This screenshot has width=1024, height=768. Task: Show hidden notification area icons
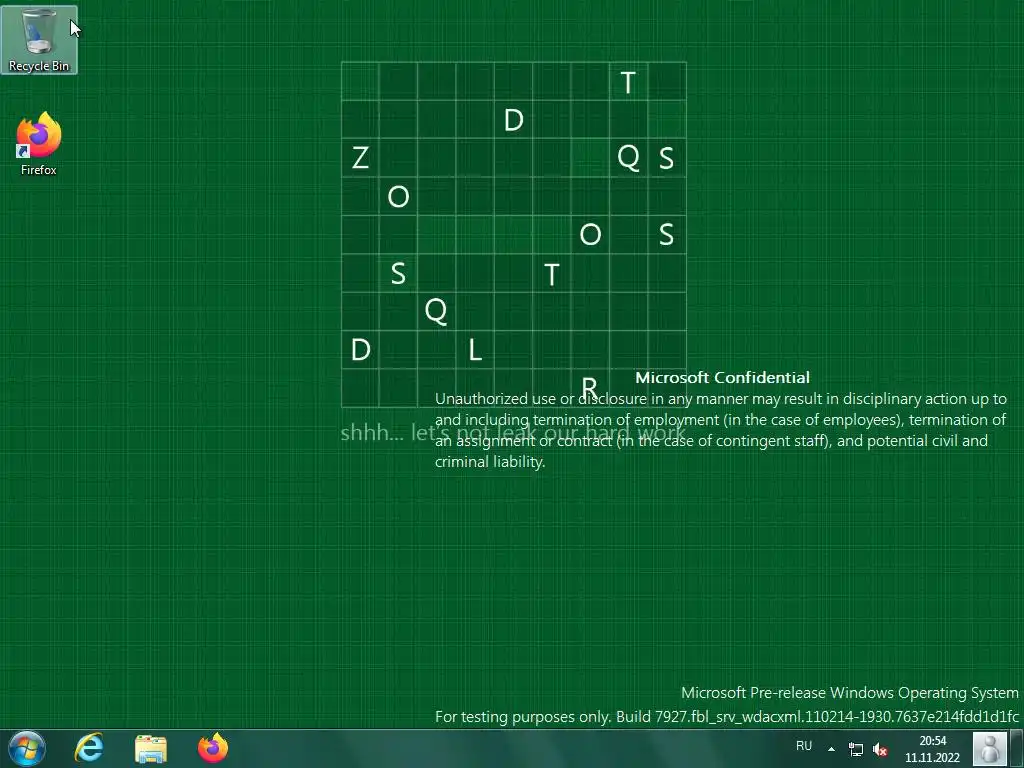[x=831, y=749]
